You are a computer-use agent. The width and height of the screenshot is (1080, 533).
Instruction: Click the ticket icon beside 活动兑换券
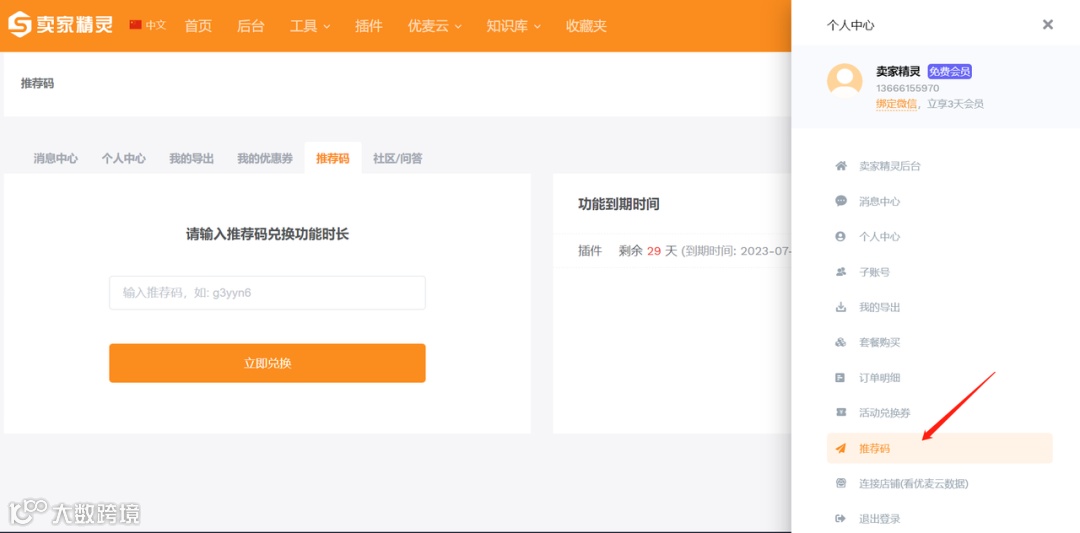pyautogui.click(x=840, y=412)
